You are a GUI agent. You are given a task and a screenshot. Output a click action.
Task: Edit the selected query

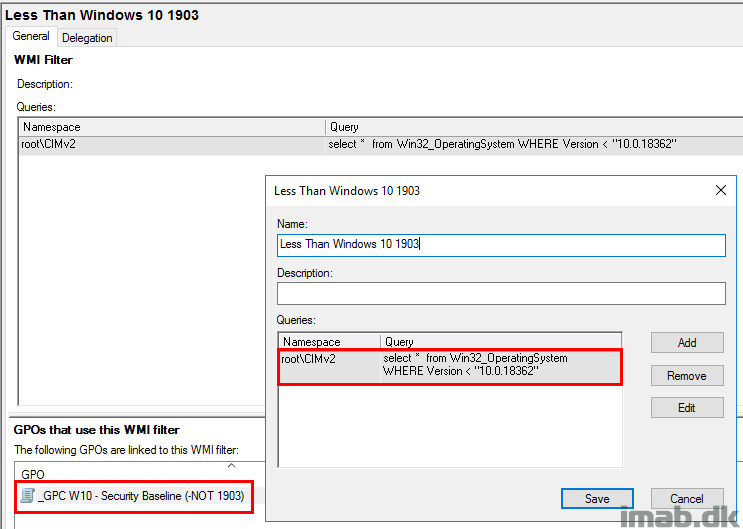tap(687, 408)
